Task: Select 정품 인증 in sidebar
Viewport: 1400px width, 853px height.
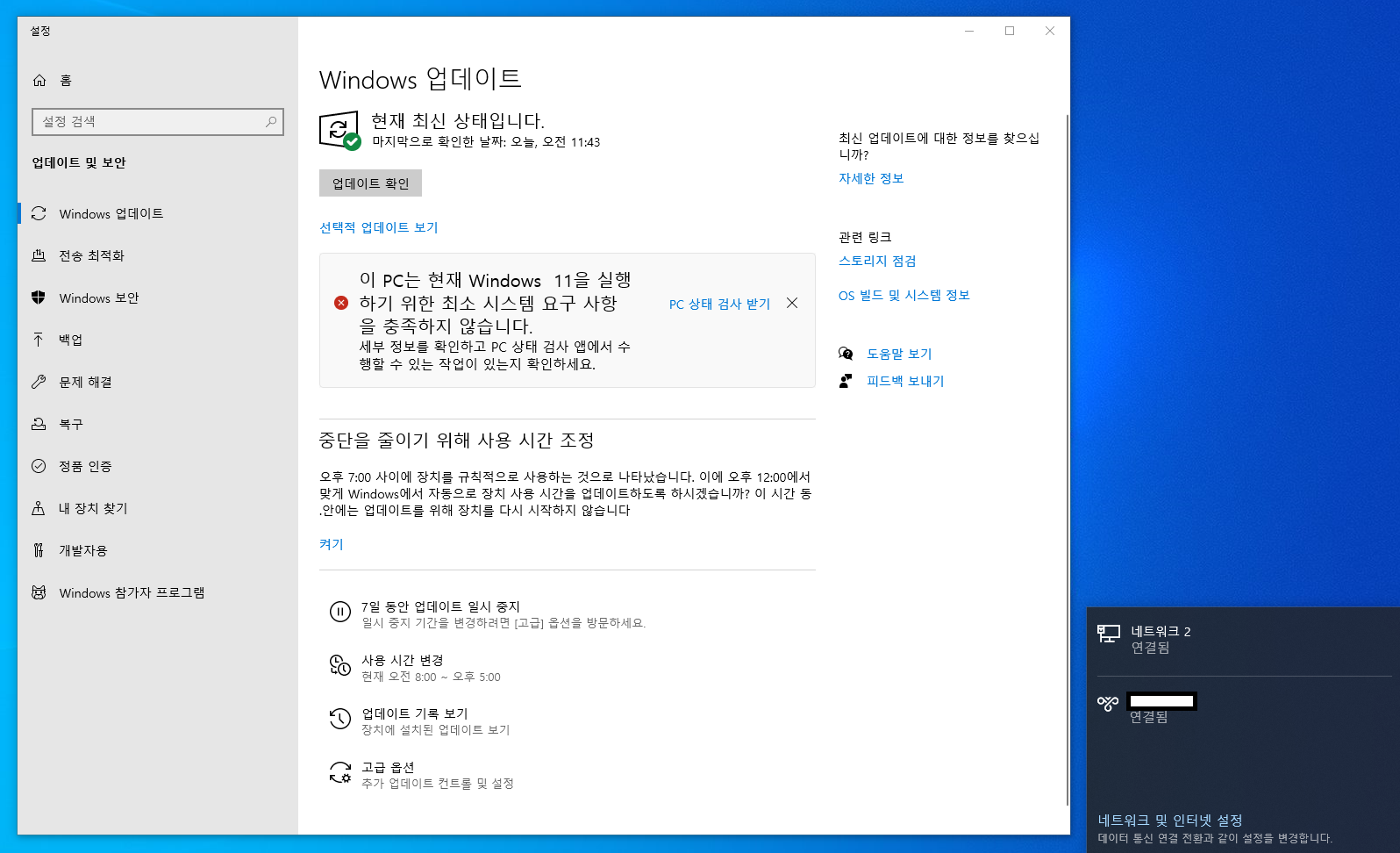Action: pyautogui.click(x=158, y=466)
